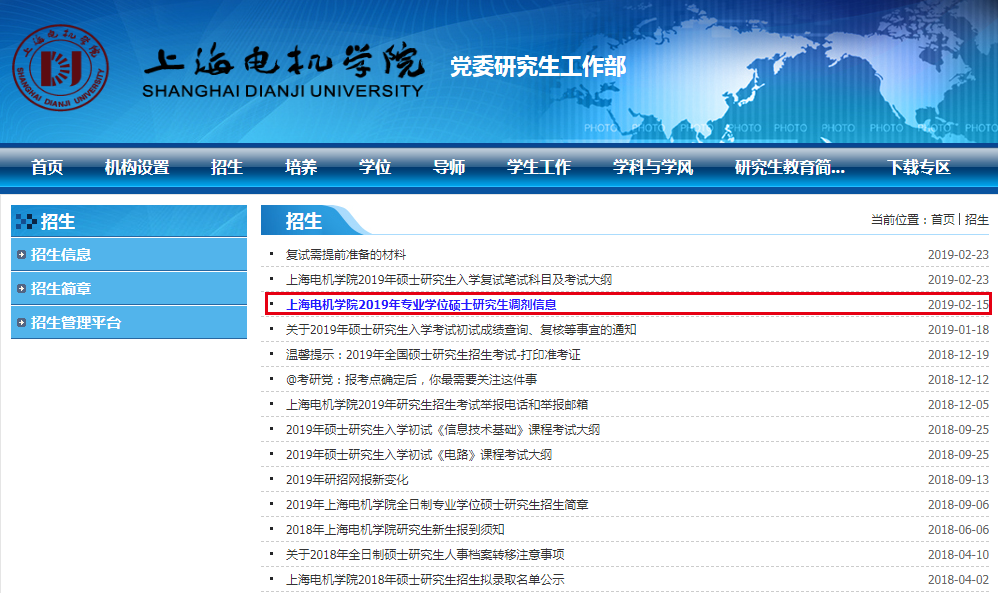This screenshot has height=593, width=998.
Task: Open 2018年研究生新生报到须知 article
Action: point(395,529)
